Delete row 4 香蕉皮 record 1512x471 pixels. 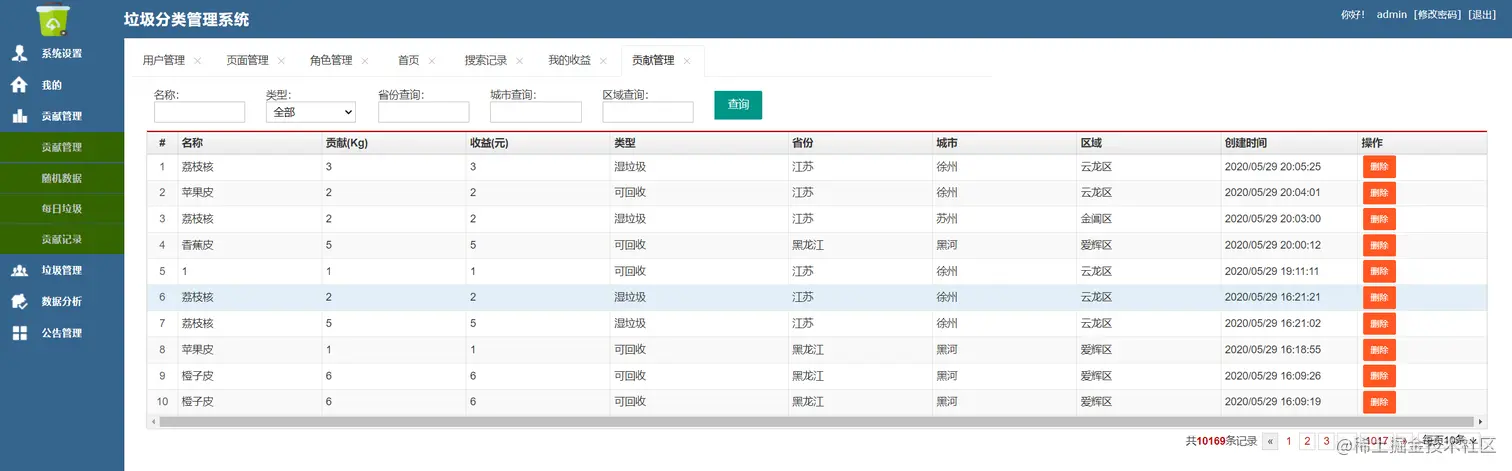(1379, 245)
